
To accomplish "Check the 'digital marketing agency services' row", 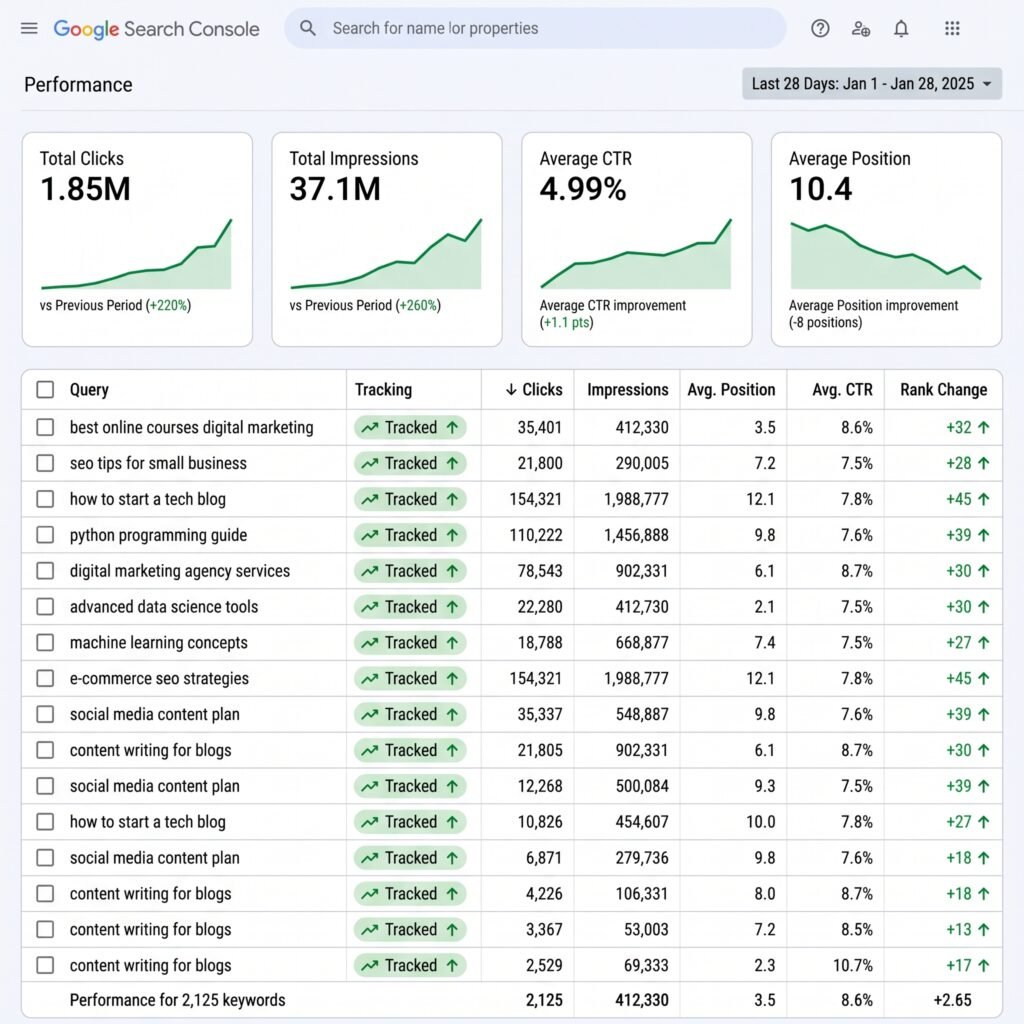I will pyautogui.click(x=45, y=571).
